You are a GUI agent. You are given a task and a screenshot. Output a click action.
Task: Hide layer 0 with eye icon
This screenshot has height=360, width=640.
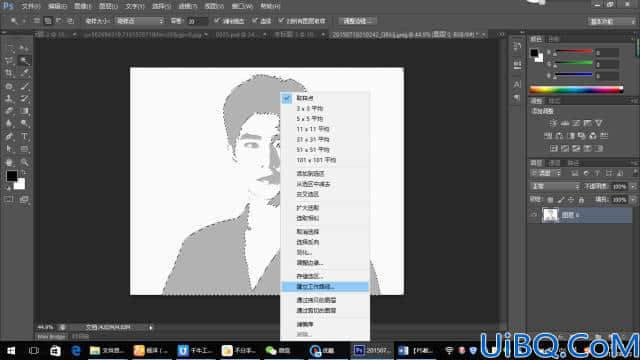[534, 215]
